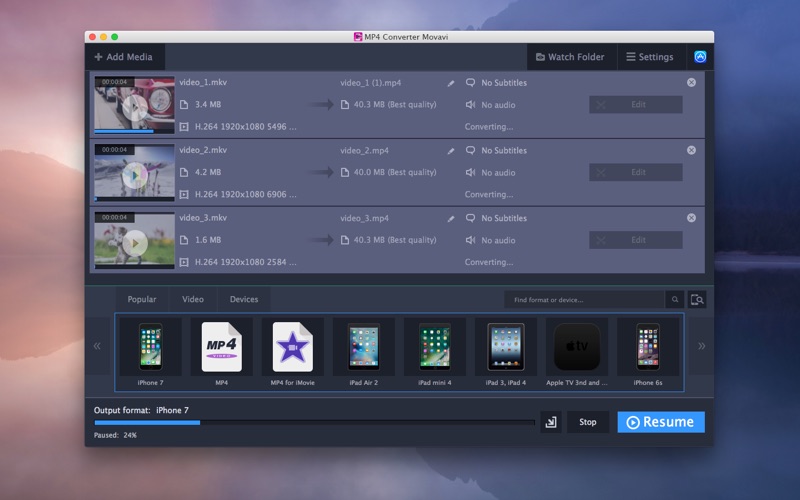Play the video_2.mkv preview thumbnail
The width and height of the screenshot is (800, 500).
tap(135, 175)
